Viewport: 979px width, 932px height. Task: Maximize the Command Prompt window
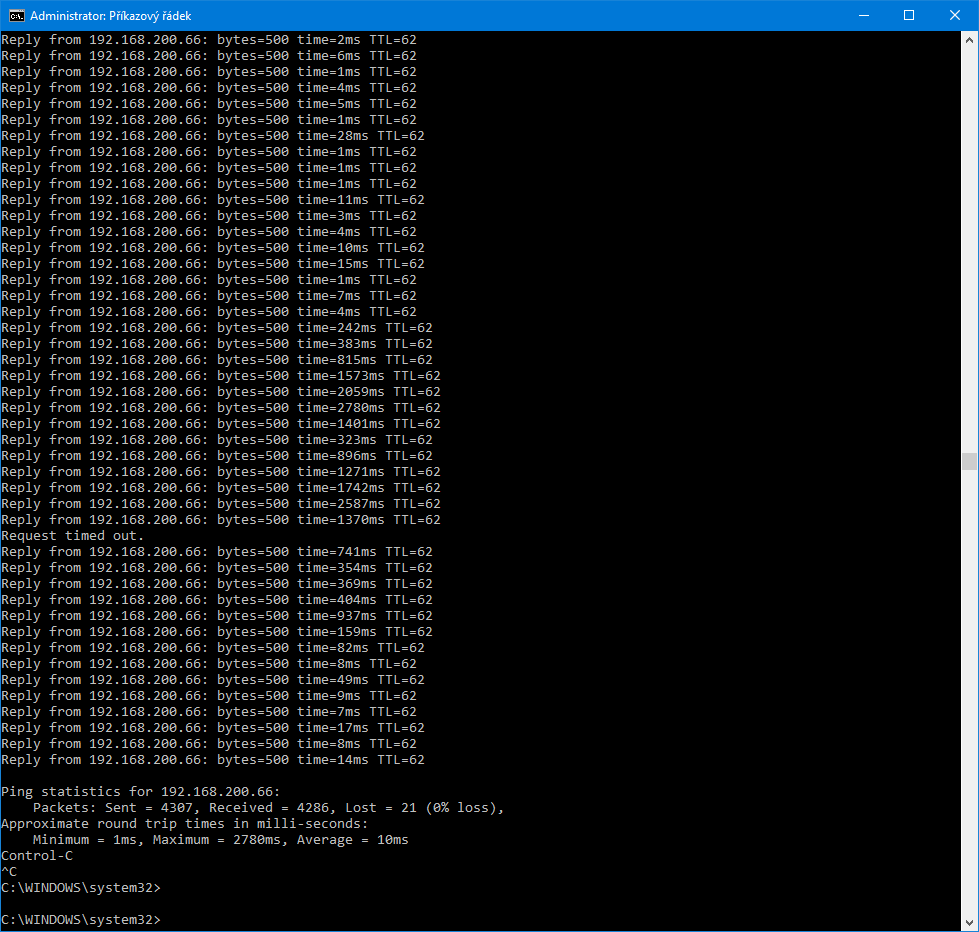(909, 15)
